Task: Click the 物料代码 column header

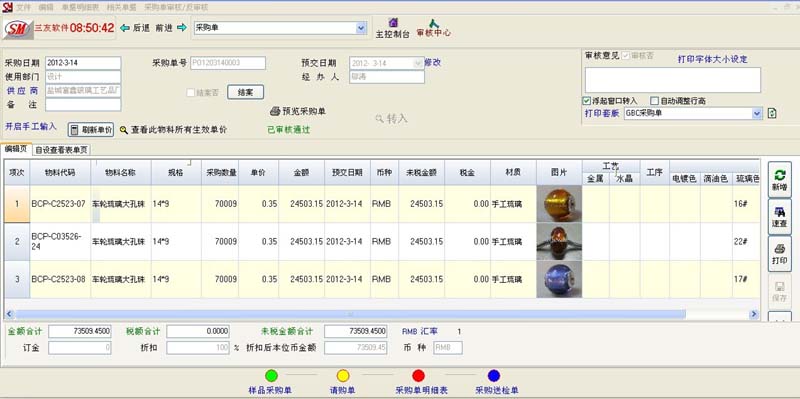Action: coord(60,172)
